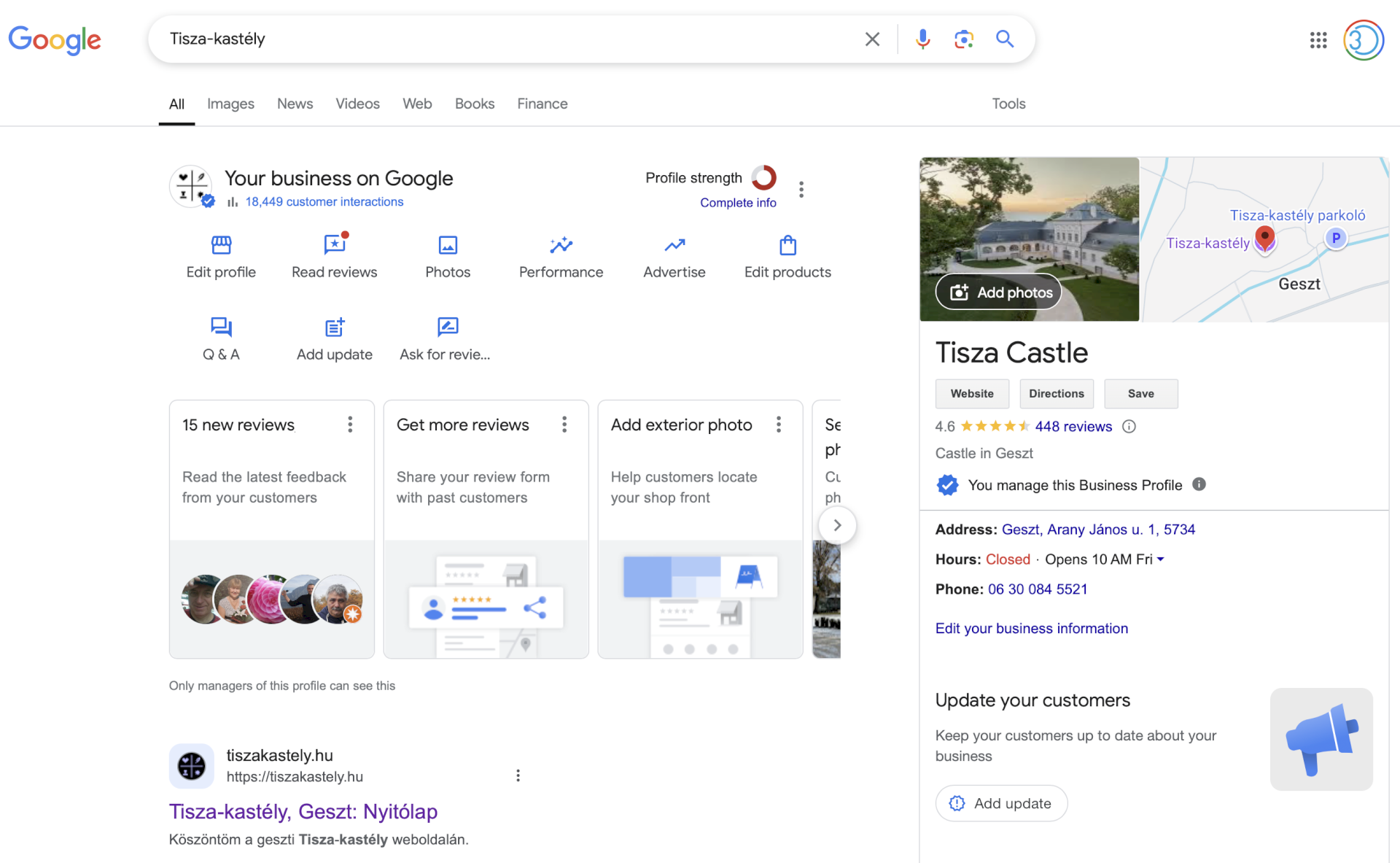Open Edit your business information link
1400x863 pixels.
(1032, 629)
